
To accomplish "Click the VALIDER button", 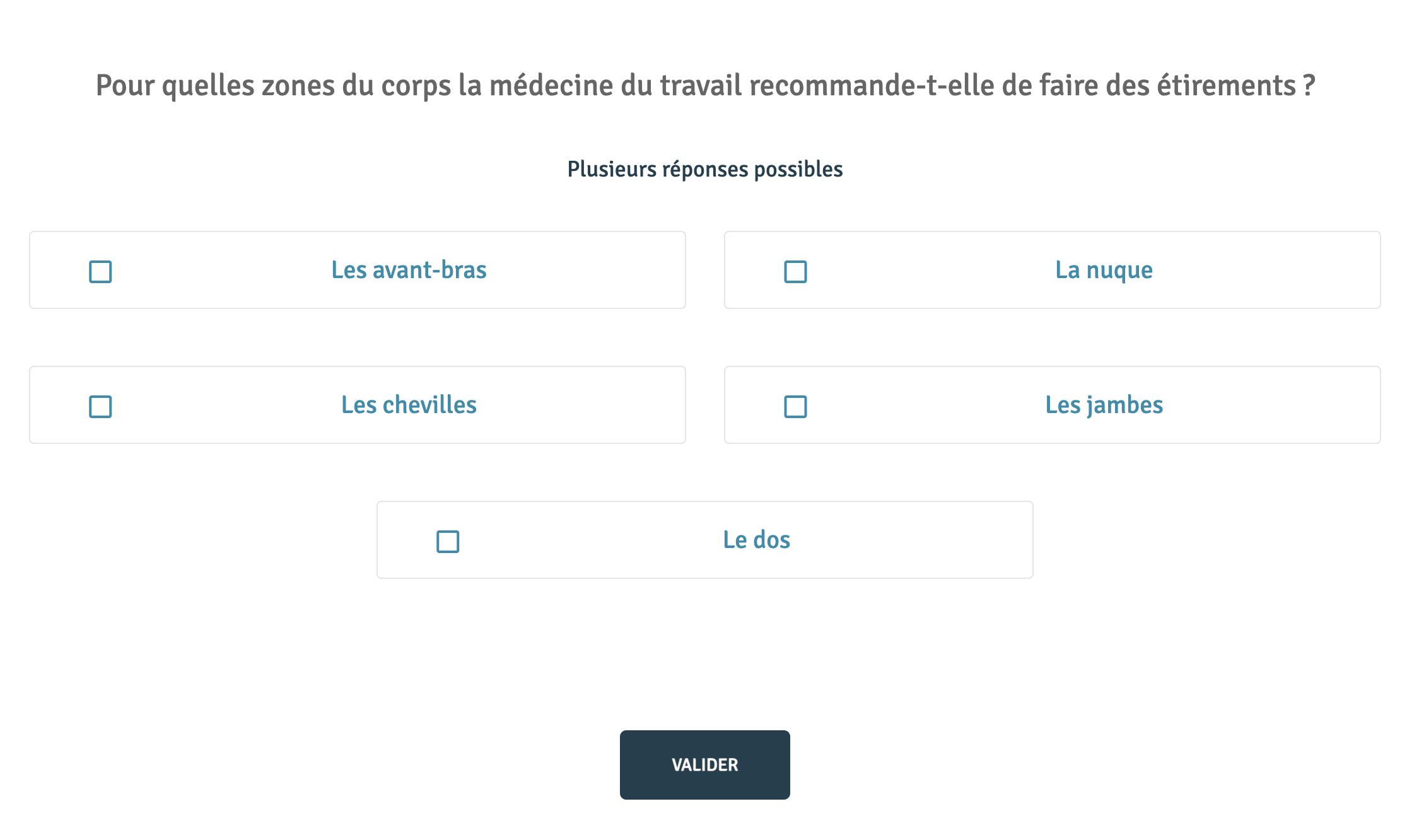I will coord(704,764).
